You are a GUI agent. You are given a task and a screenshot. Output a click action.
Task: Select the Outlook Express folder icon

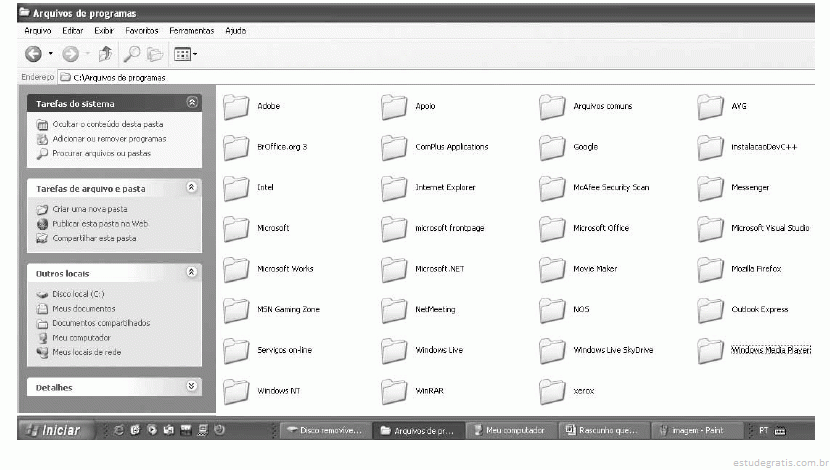[710, 311]
